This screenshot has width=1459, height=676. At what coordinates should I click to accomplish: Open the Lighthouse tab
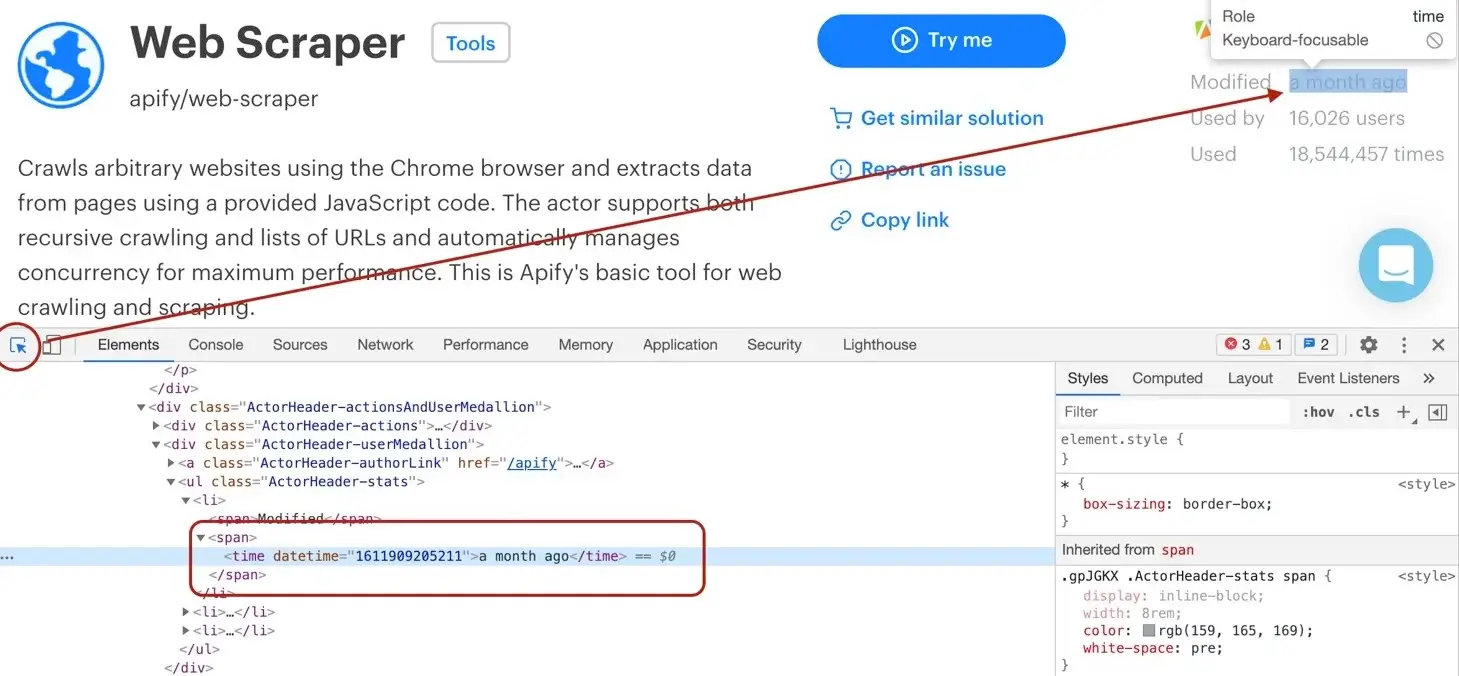coord(880,345)
